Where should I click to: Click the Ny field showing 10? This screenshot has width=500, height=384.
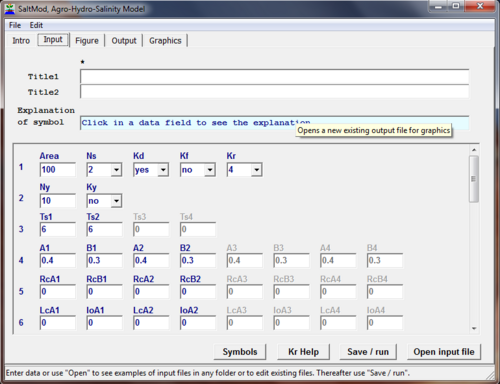(x=58, y=201)
